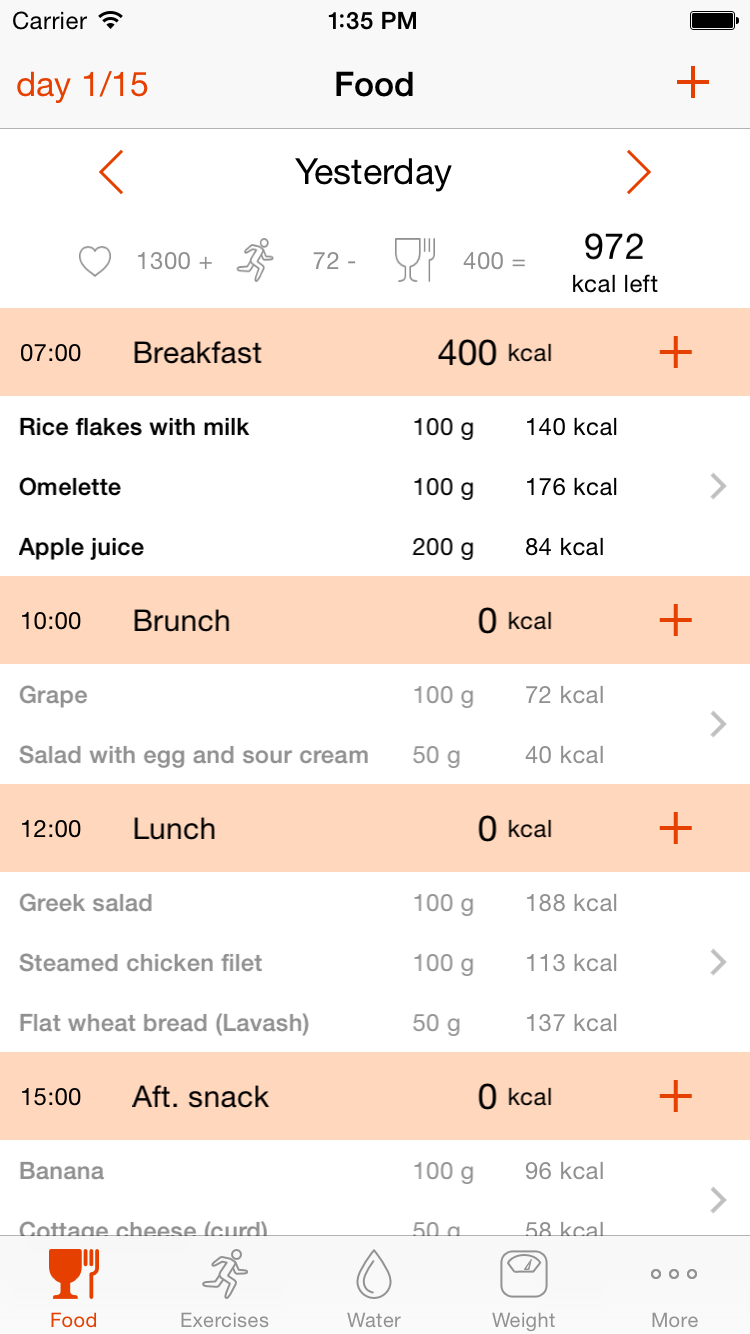Image resolution: width=750 pixels, height=1334 pixels.
Task: Open Aft. snack suggestions chevron
Action: tap(717, 1200)
